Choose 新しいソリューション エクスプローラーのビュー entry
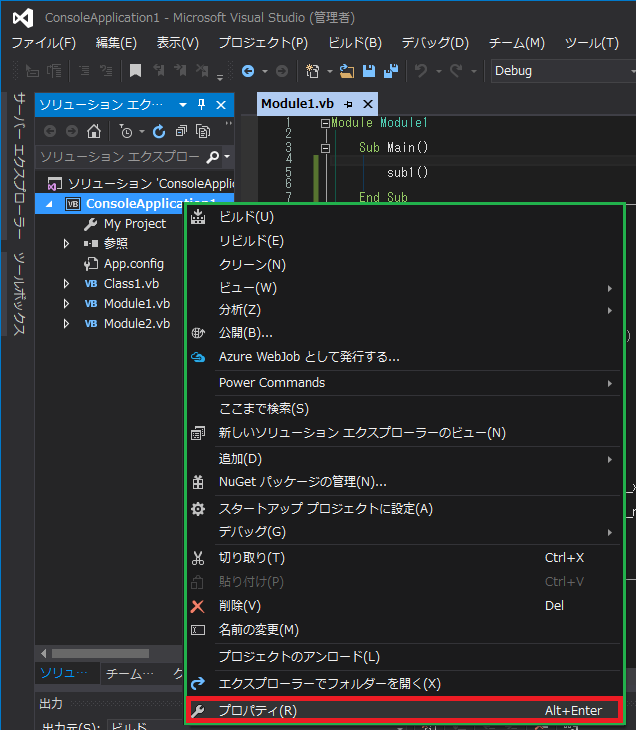This screenshot has height=730, width=636. click(x=405, y=433)
